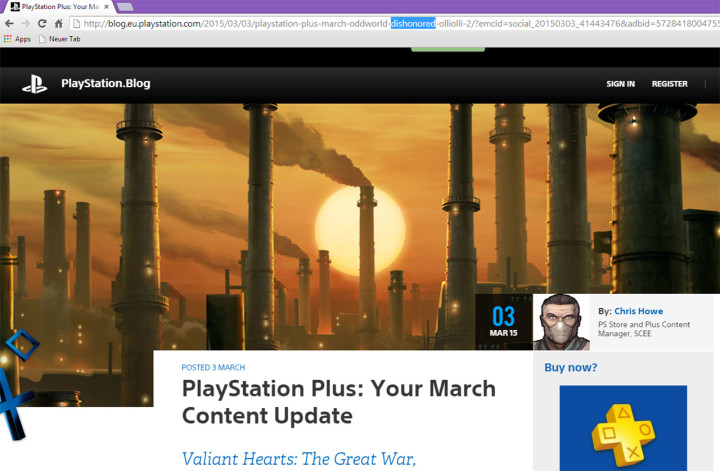Open a new tab button

click(125, 7)
